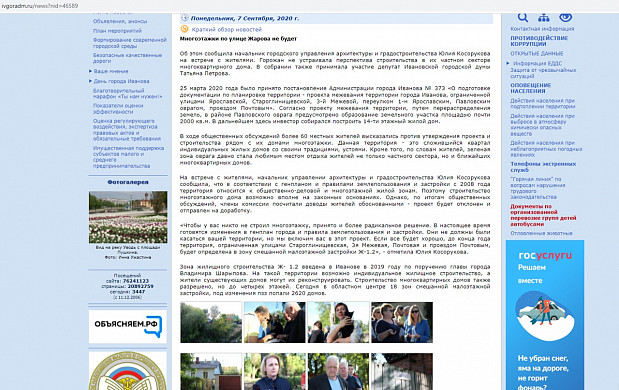This screenshot has height=390, width=619.
Task: Open red Документы по перевозке детей автобусами
Action: coord(543,215)
